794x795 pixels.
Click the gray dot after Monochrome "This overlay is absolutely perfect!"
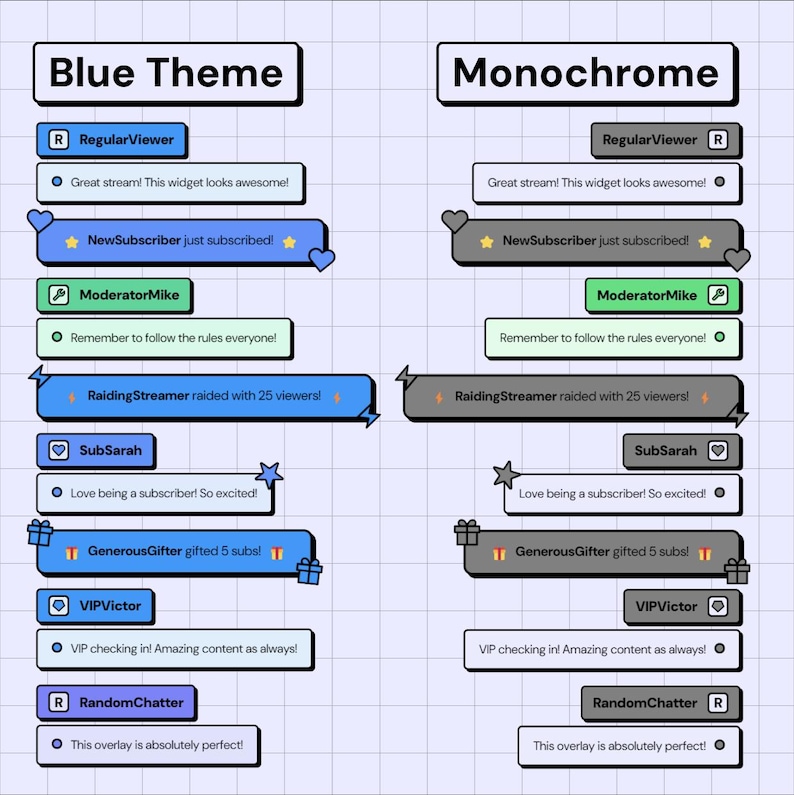coord(719,745)
